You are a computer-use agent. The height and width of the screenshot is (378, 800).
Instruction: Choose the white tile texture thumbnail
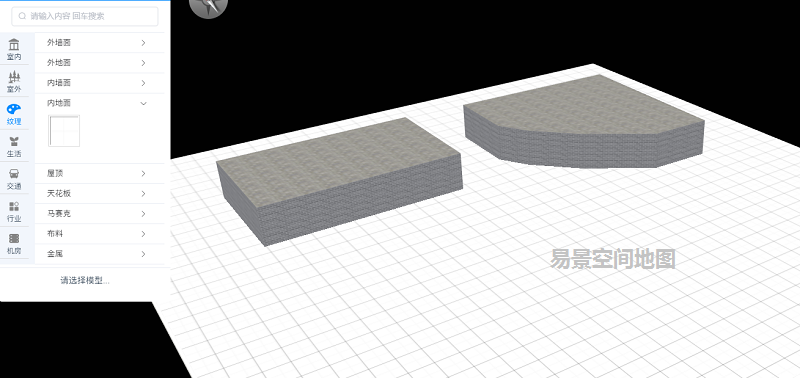[64, 131]
